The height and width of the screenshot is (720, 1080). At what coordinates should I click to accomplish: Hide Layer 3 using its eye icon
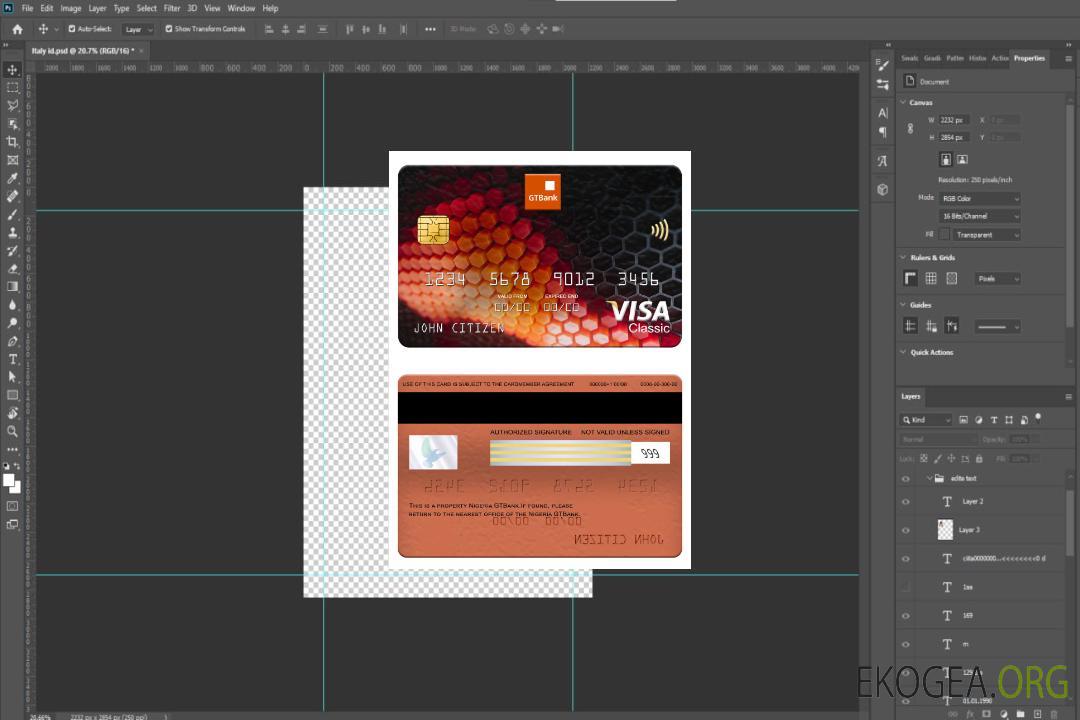906,530
